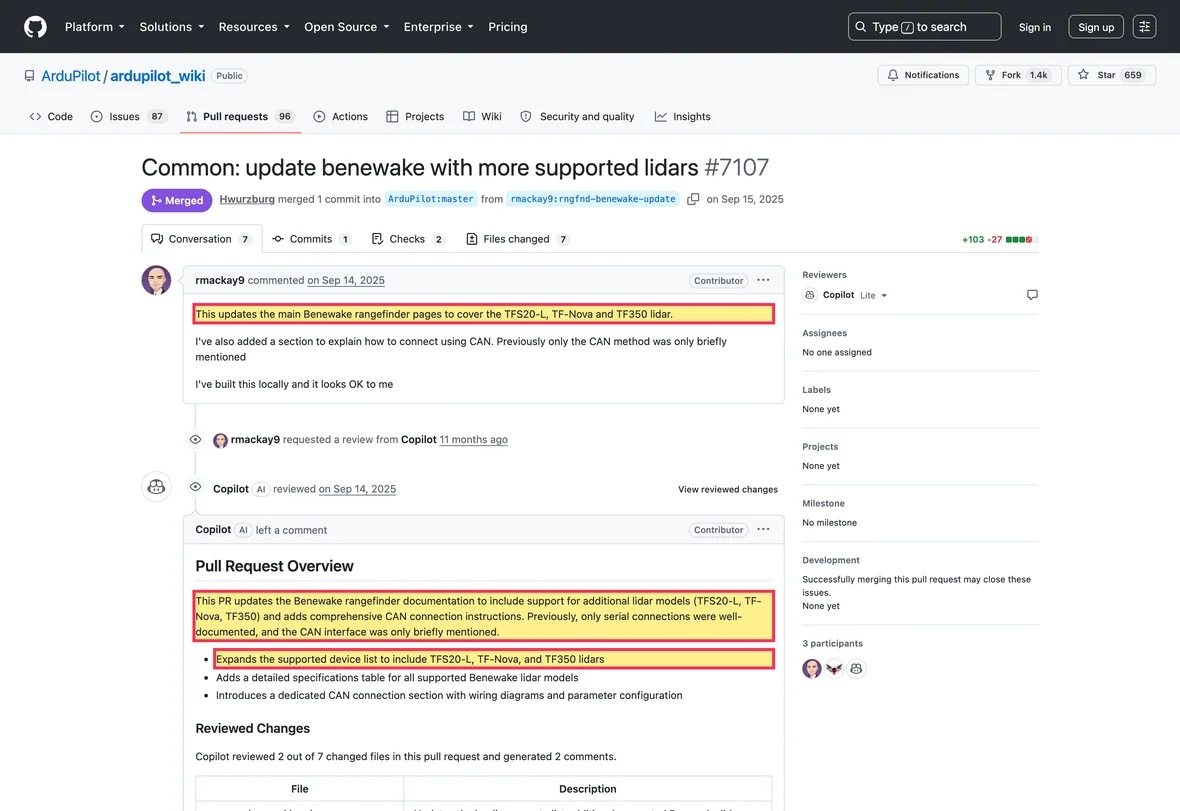1180x811 pixels.
Task: Switch to the Code tab
Action: tap(51, 117)
